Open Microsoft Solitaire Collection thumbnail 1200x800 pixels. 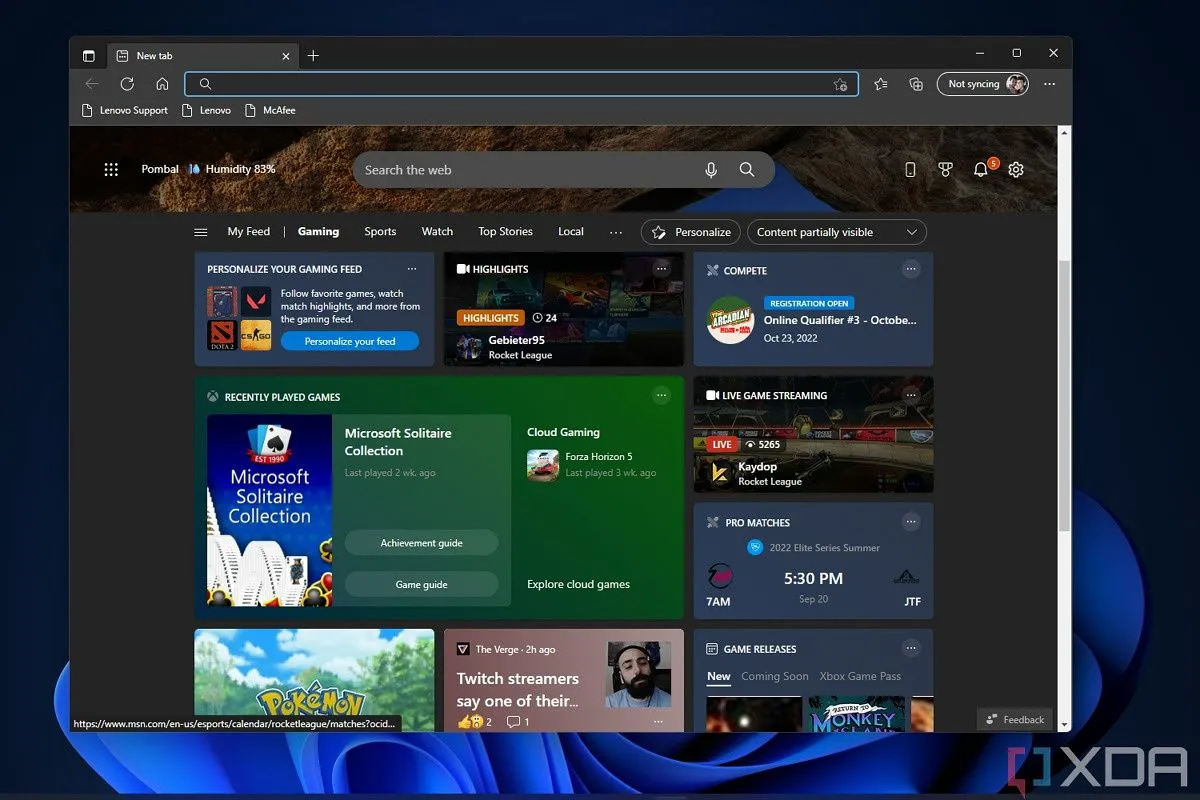tap(270, 510)
